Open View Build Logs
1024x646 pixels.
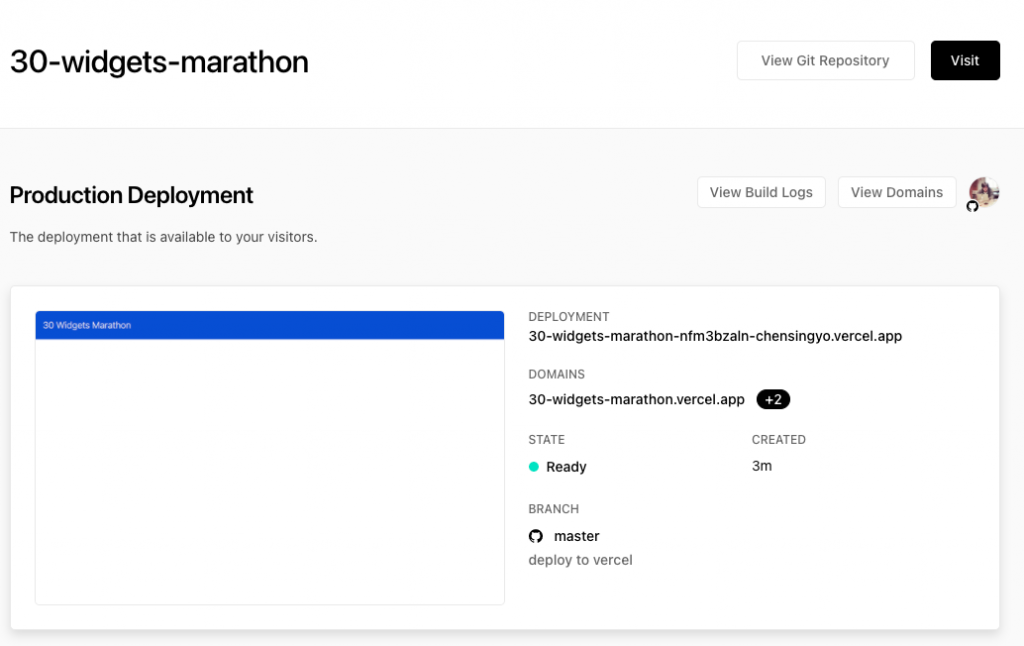pos(761,192)
